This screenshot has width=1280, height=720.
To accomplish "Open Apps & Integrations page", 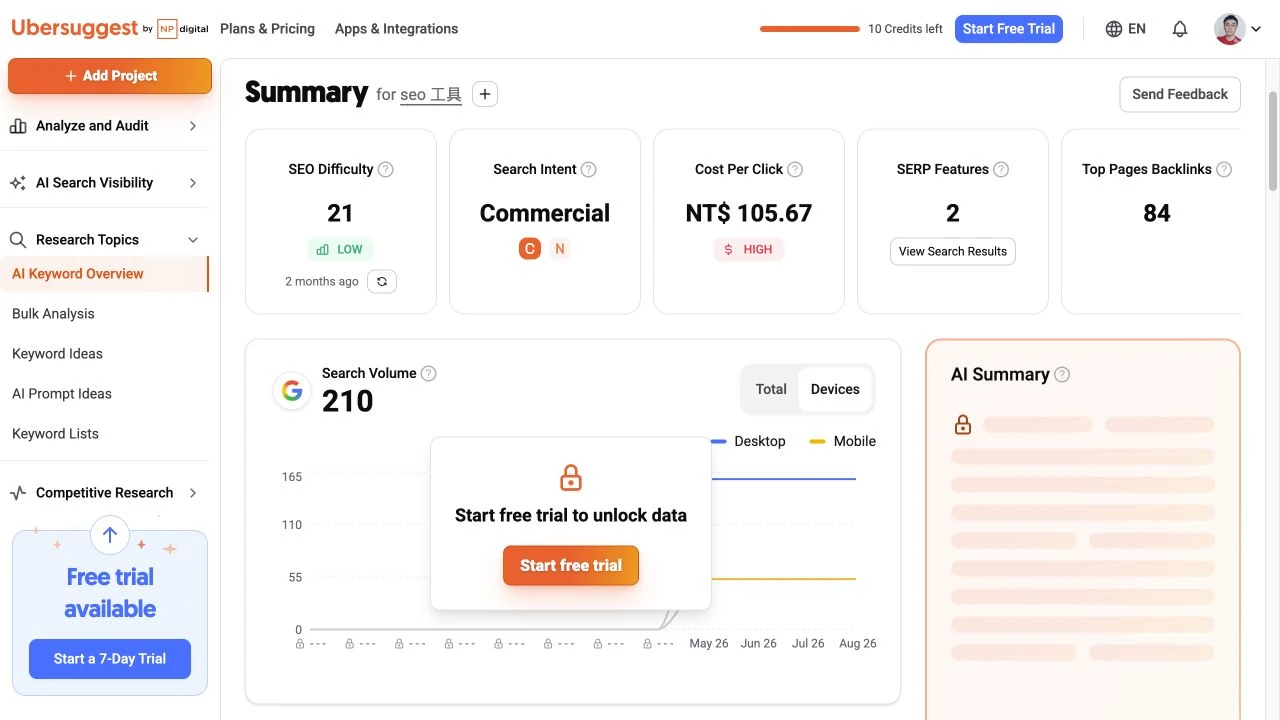I will 396,29.
